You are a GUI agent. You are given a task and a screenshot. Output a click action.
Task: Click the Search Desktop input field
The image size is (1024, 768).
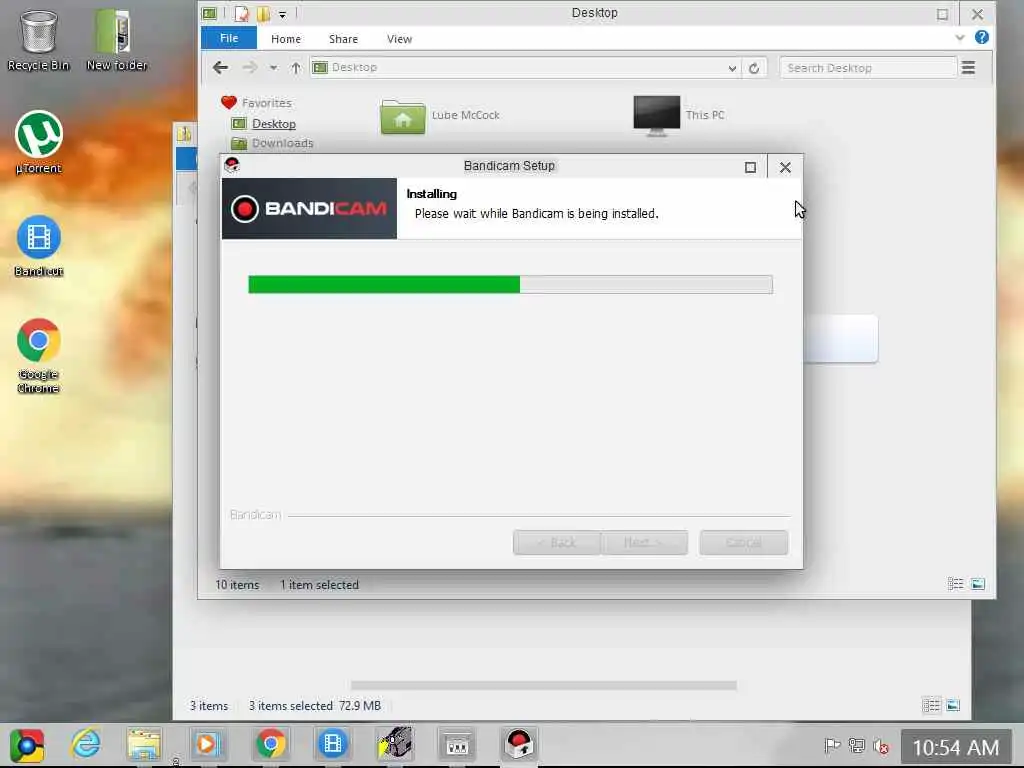pyautogui.click(x=867, y=68)
